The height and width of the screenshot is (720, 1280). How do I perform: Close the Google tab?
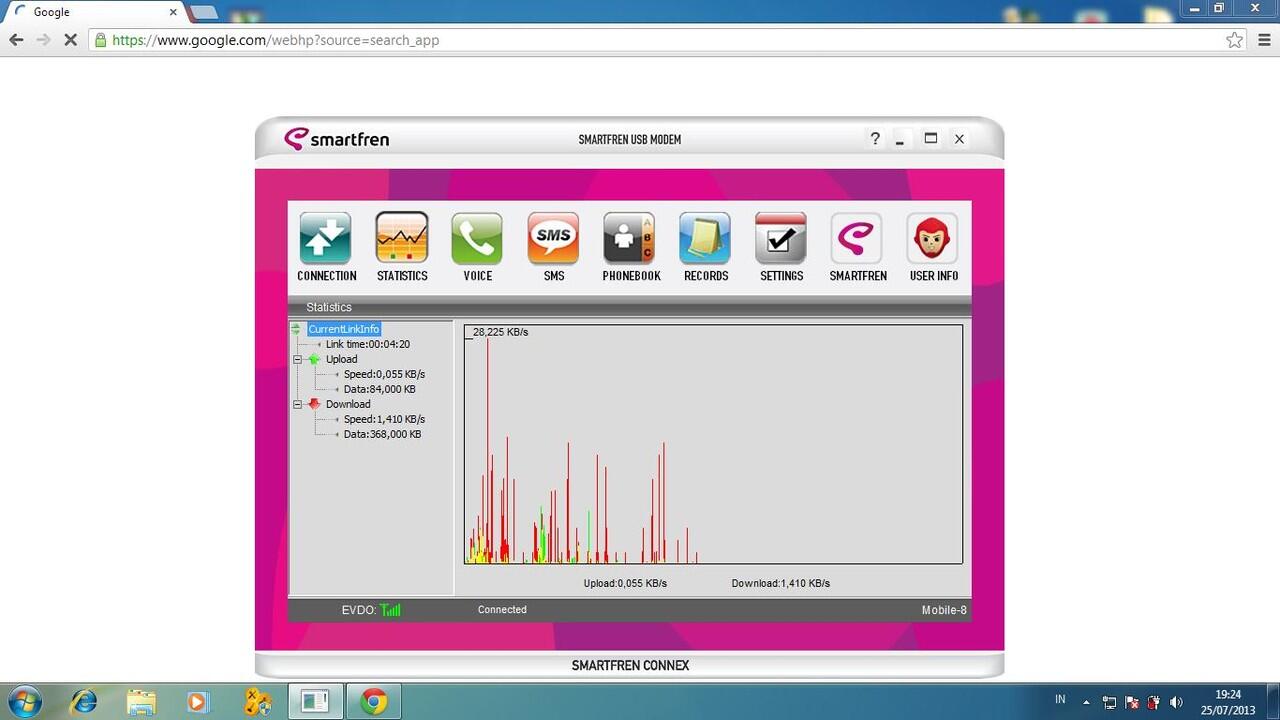172,12
